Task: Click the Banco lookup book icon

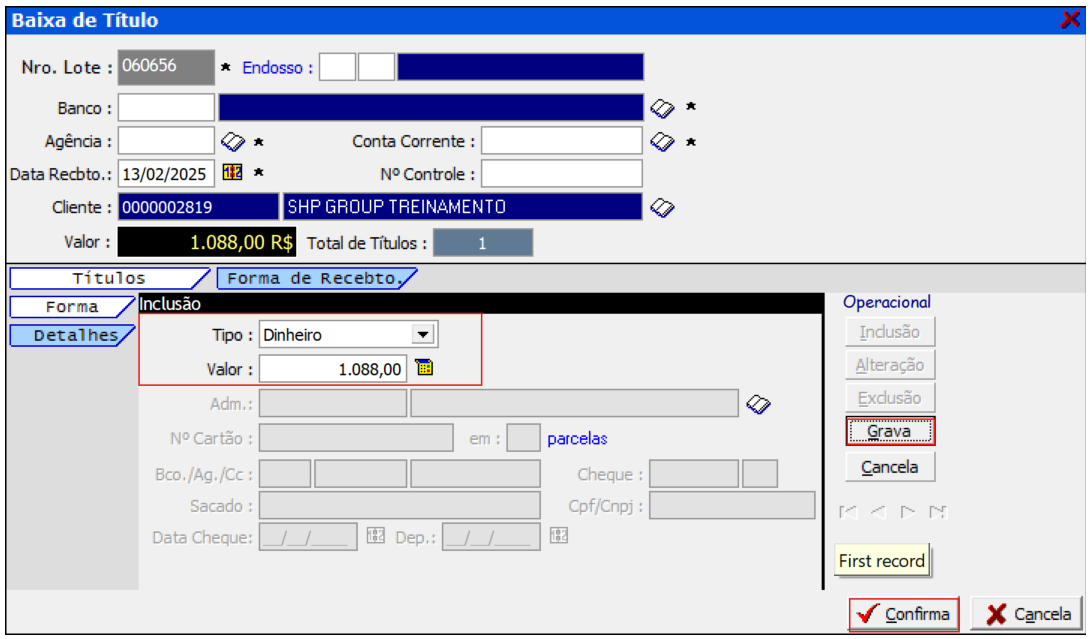Action: 662,107
